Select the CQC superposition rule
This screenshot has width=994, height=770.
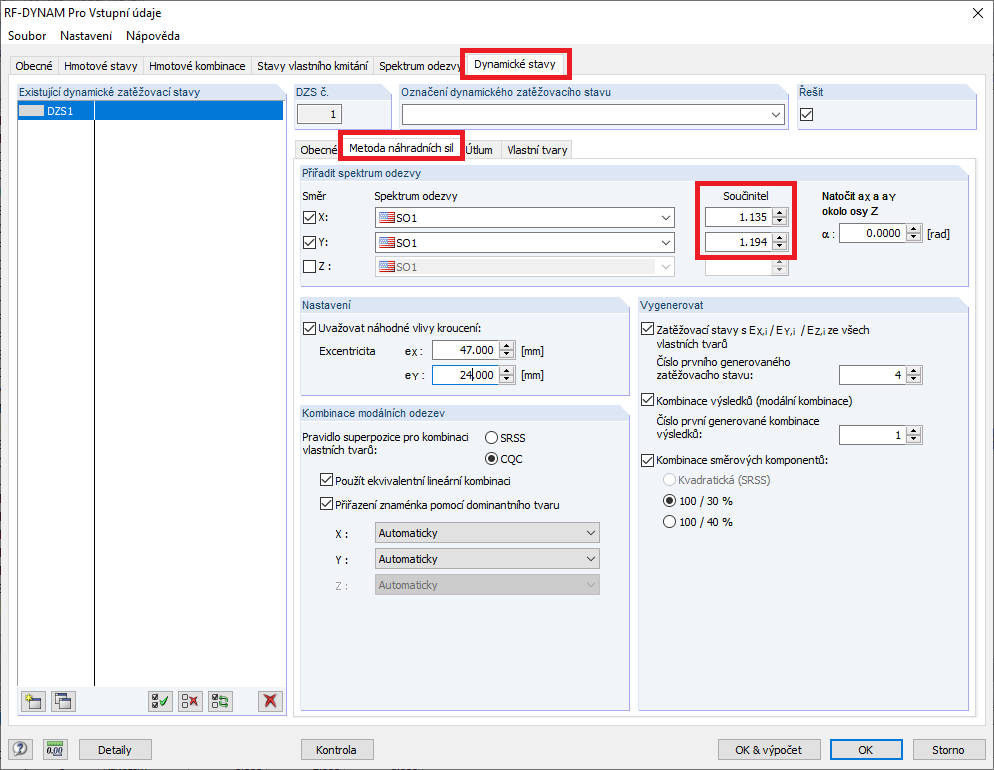491,458
